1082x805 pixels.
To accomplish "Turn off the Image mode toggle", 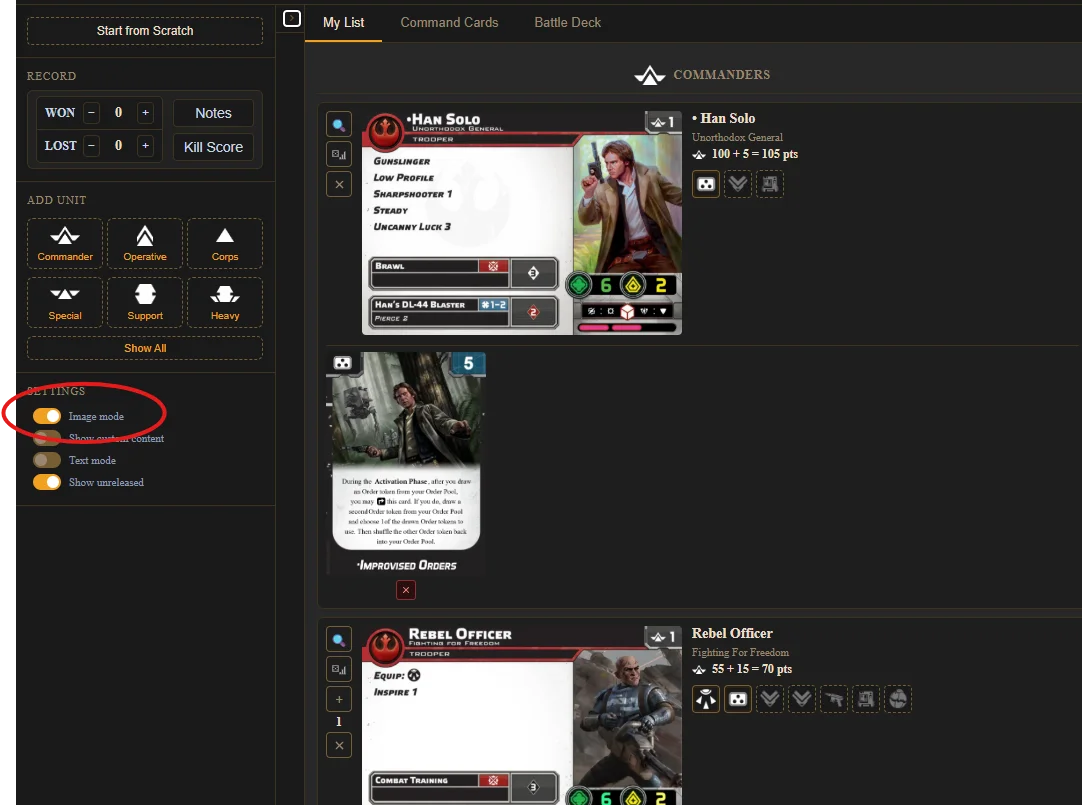I will pyautogui.click(x=47, y=416).
